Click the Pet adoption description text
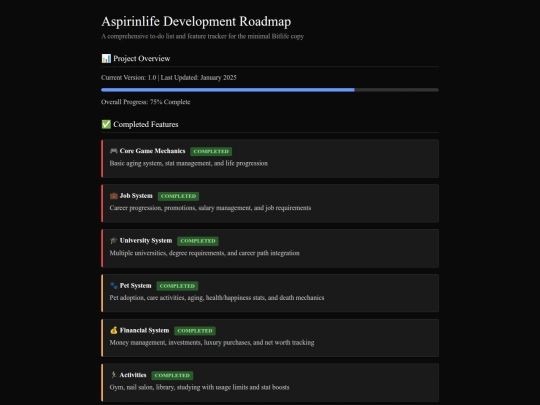This screenshot has width=540, height=405. point(217,298)
